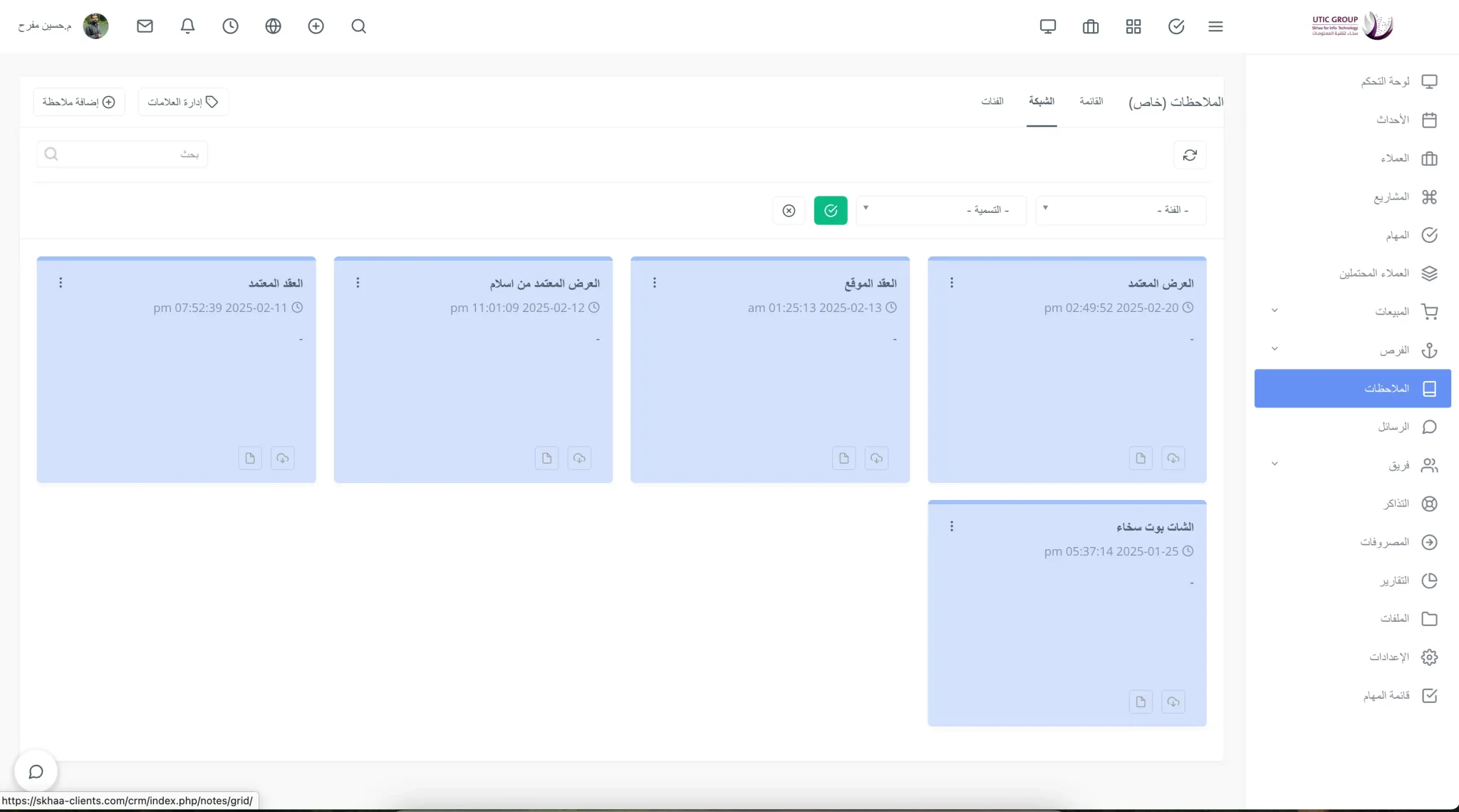Click the green apply filter button
Screen dimensions: 1459x812
831,210
